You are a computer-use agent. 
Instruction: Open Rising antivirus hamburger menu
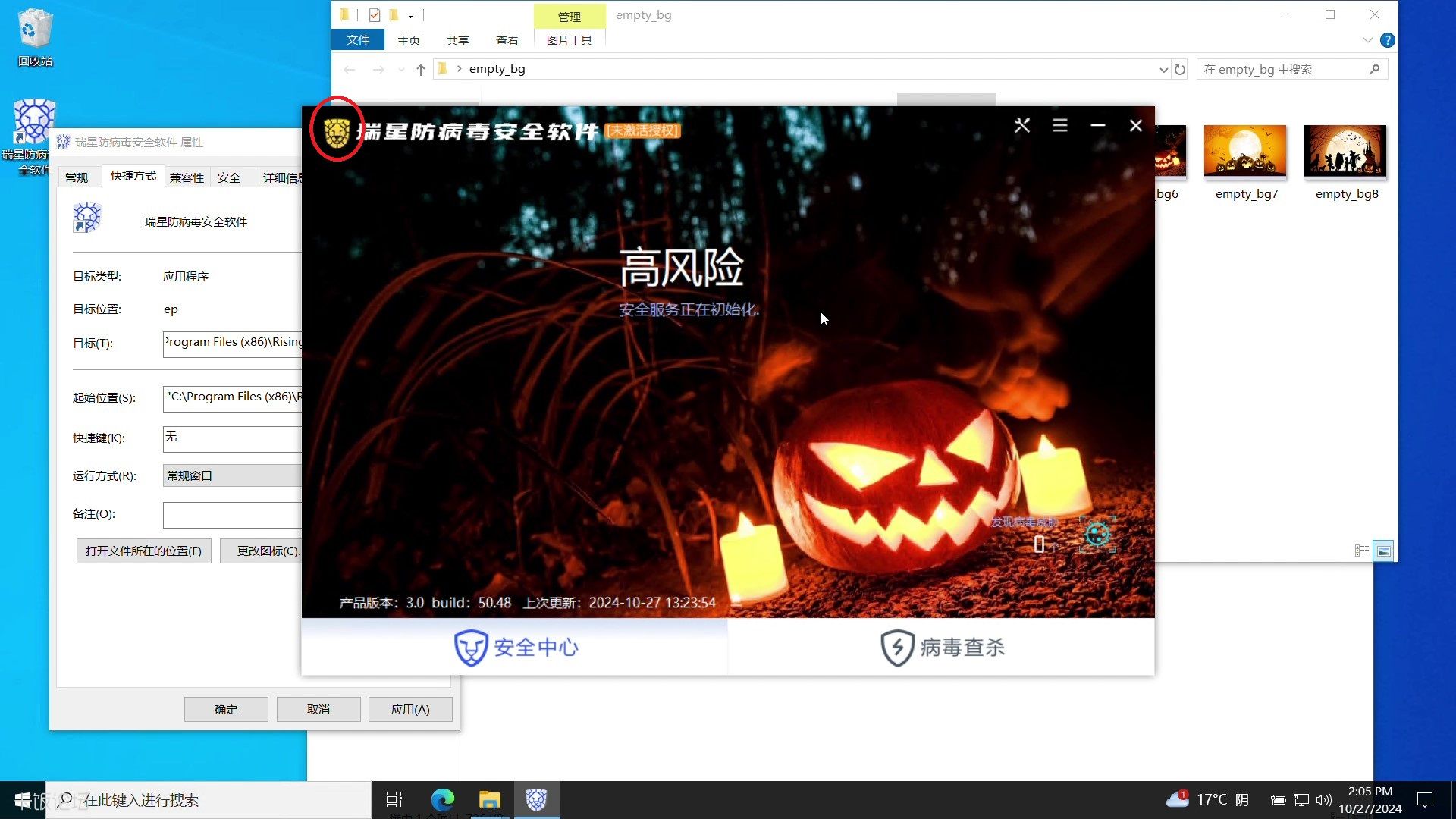point(1060,125)
